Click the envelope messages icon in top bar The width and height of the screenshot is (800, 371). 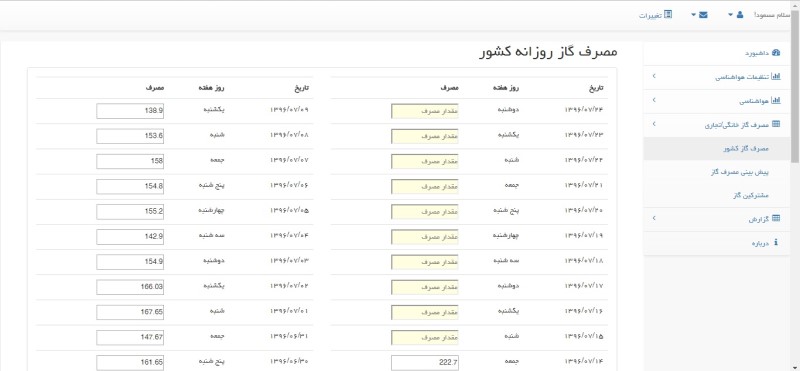click(703, 15)
